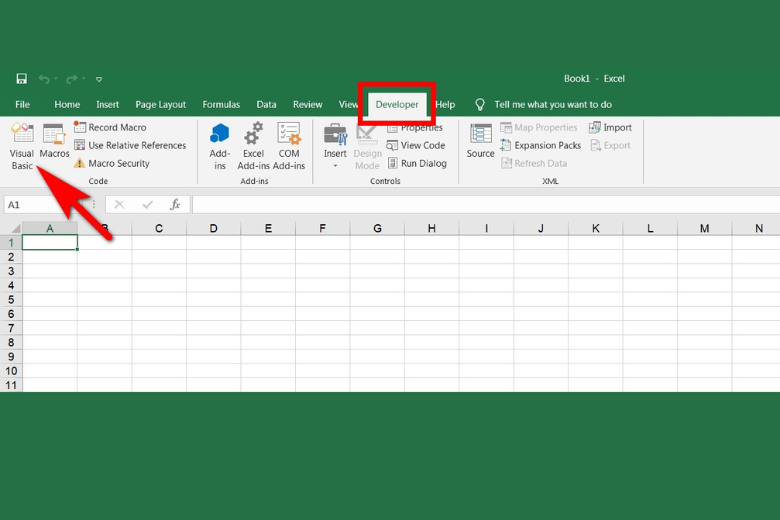Select column E header
Image resolution: width=780 pixels, height=520 pixels.
pyautogui.click(x=268, y=228)
